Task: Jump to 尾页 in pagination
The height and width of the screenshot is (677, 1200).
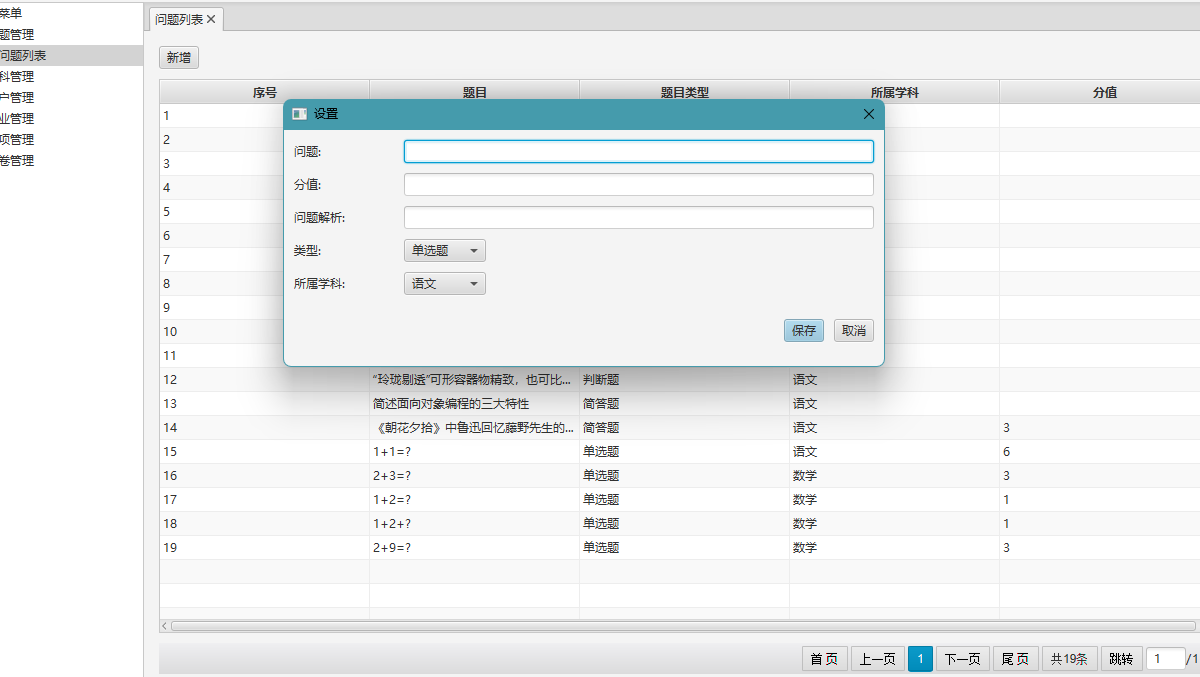Action: pos(1016,659)
